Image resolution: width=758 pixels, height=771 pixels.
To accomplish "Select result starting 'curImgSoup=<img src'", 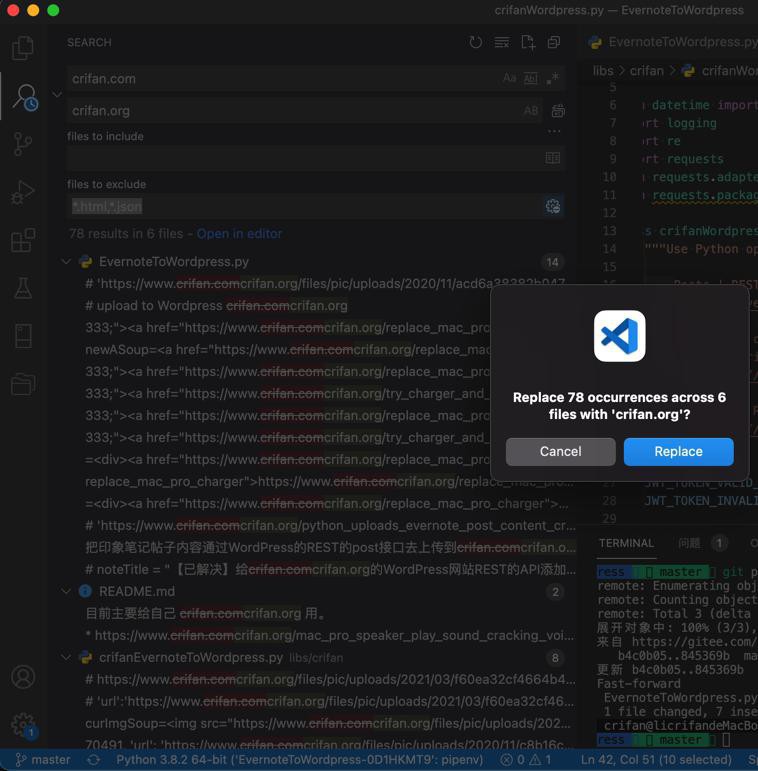I will pyautogui.click(x=328, y=723).
